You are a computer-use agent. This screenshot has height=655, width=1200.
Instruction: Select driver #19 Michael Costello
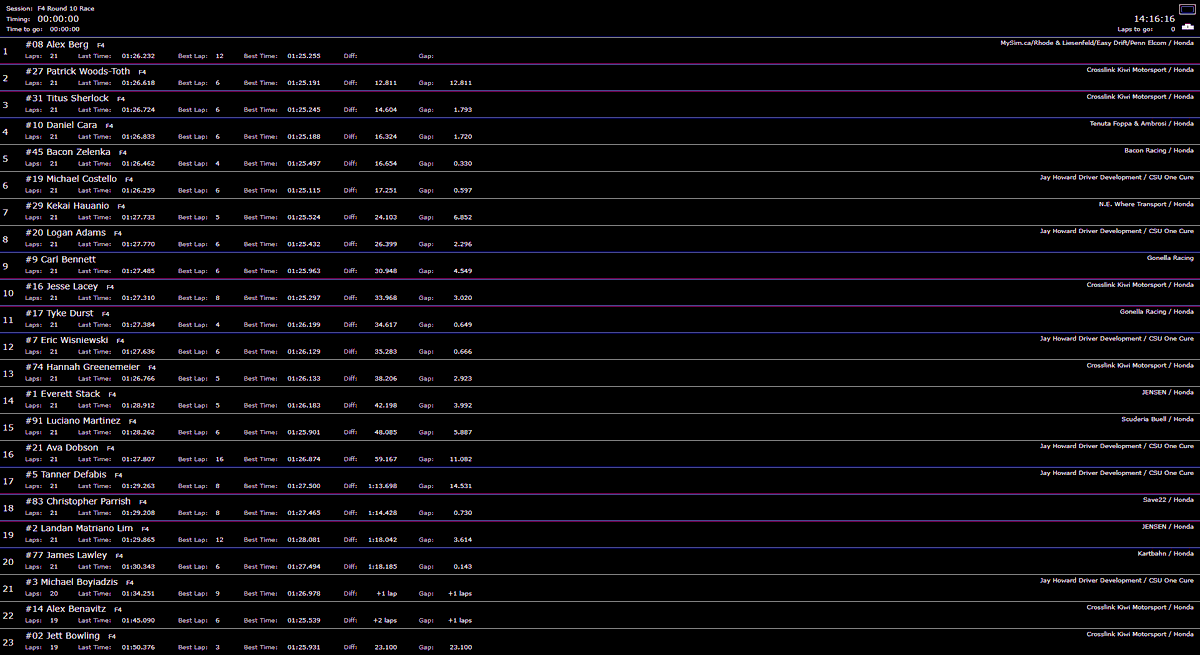tap(71, 179)
